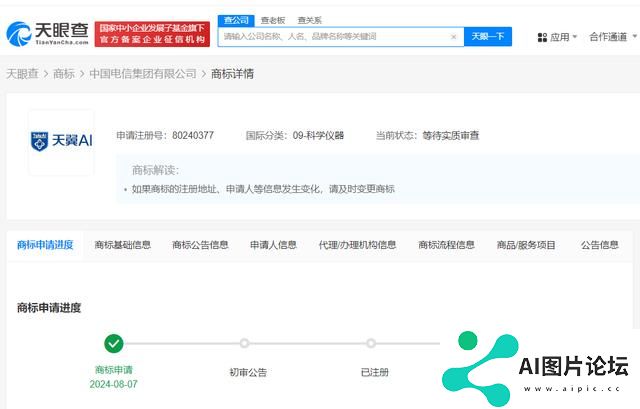Open the red 国家中小企业发展子基金 banner
Image resolution: width=640 pixels, height=409 pixels.
tap(152, 34)
